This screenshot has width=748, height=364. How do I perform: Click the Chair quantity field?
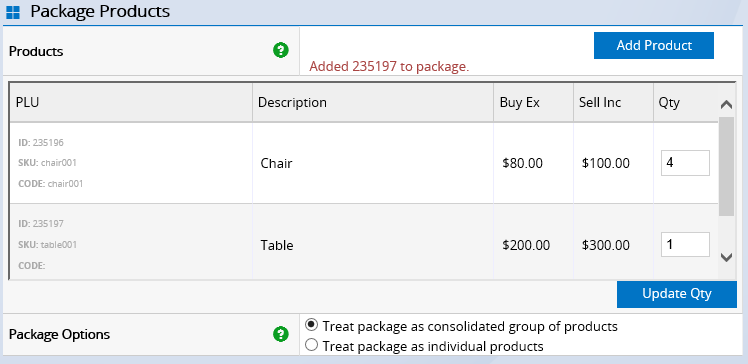point(685,163)
